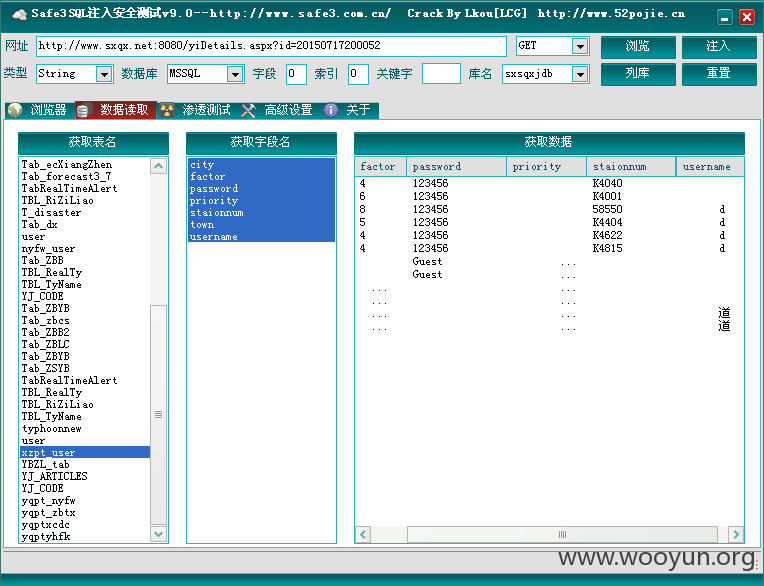Screen dimensions: 764x586
Task: Select the xzpt_user table
Action: 85,453
